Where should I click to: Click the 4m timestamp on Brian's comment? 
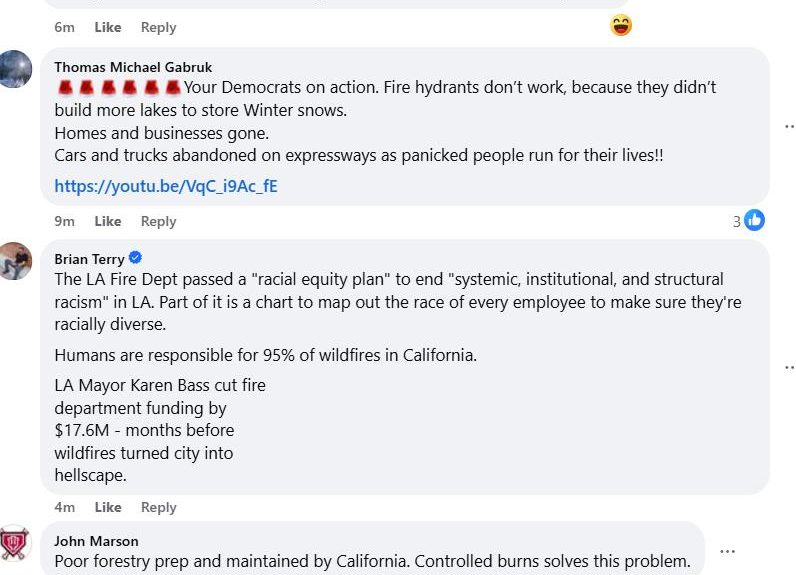tap(64, 507)
